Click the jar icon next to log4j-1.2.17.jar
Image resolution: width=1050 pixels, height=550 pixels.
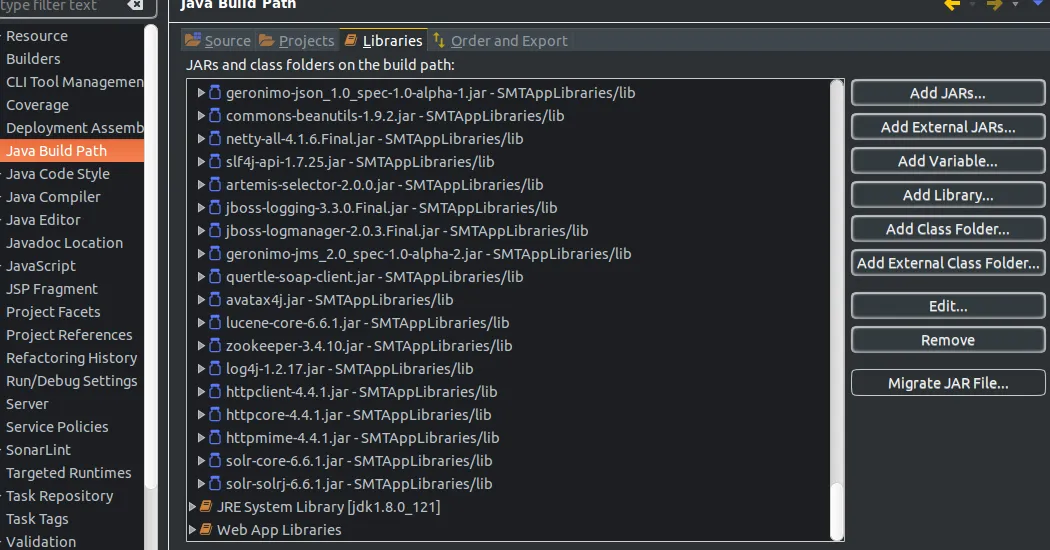215,368
